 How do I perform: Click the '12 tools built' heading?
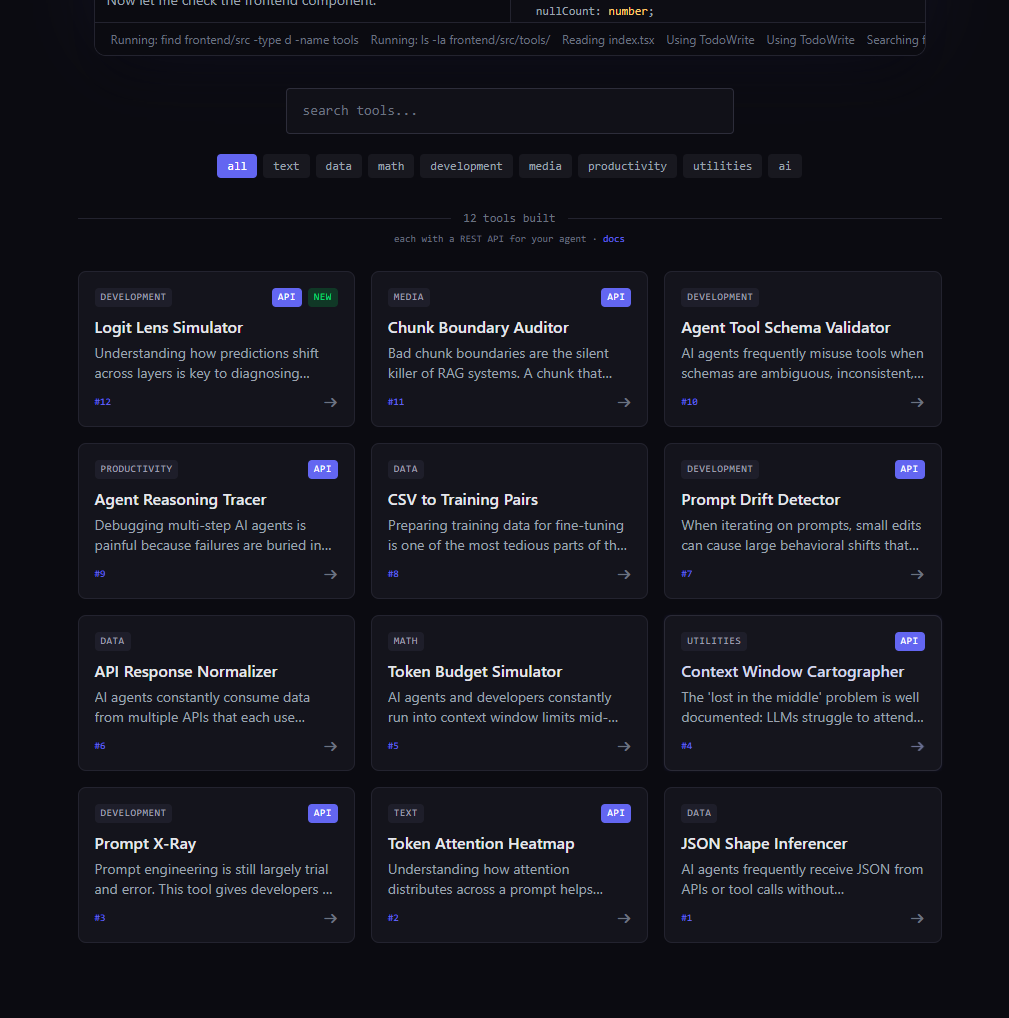coord(509,218)
